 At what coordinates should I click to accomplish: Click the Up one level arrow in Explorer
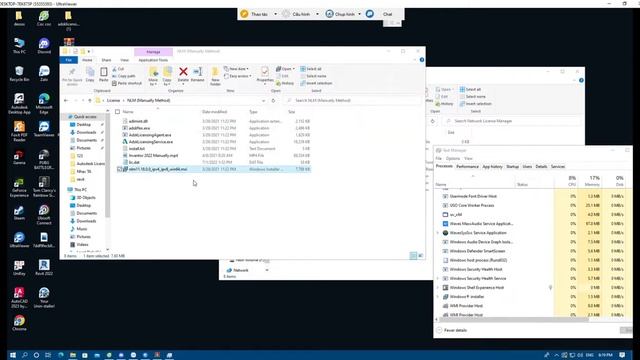point(90,100)
